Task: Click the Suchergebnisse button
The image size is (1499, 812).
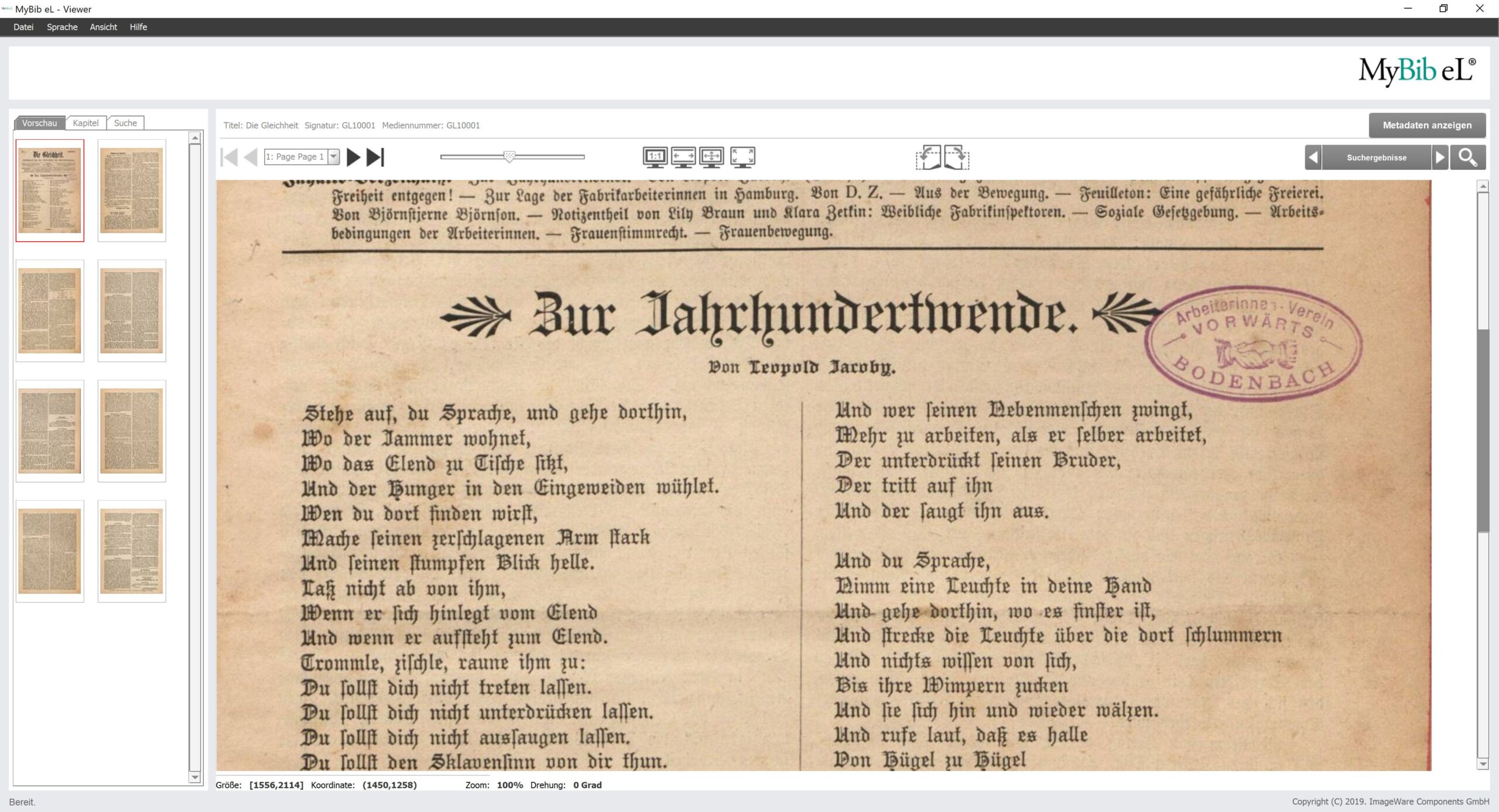Action: click(x=1376, y=157)
